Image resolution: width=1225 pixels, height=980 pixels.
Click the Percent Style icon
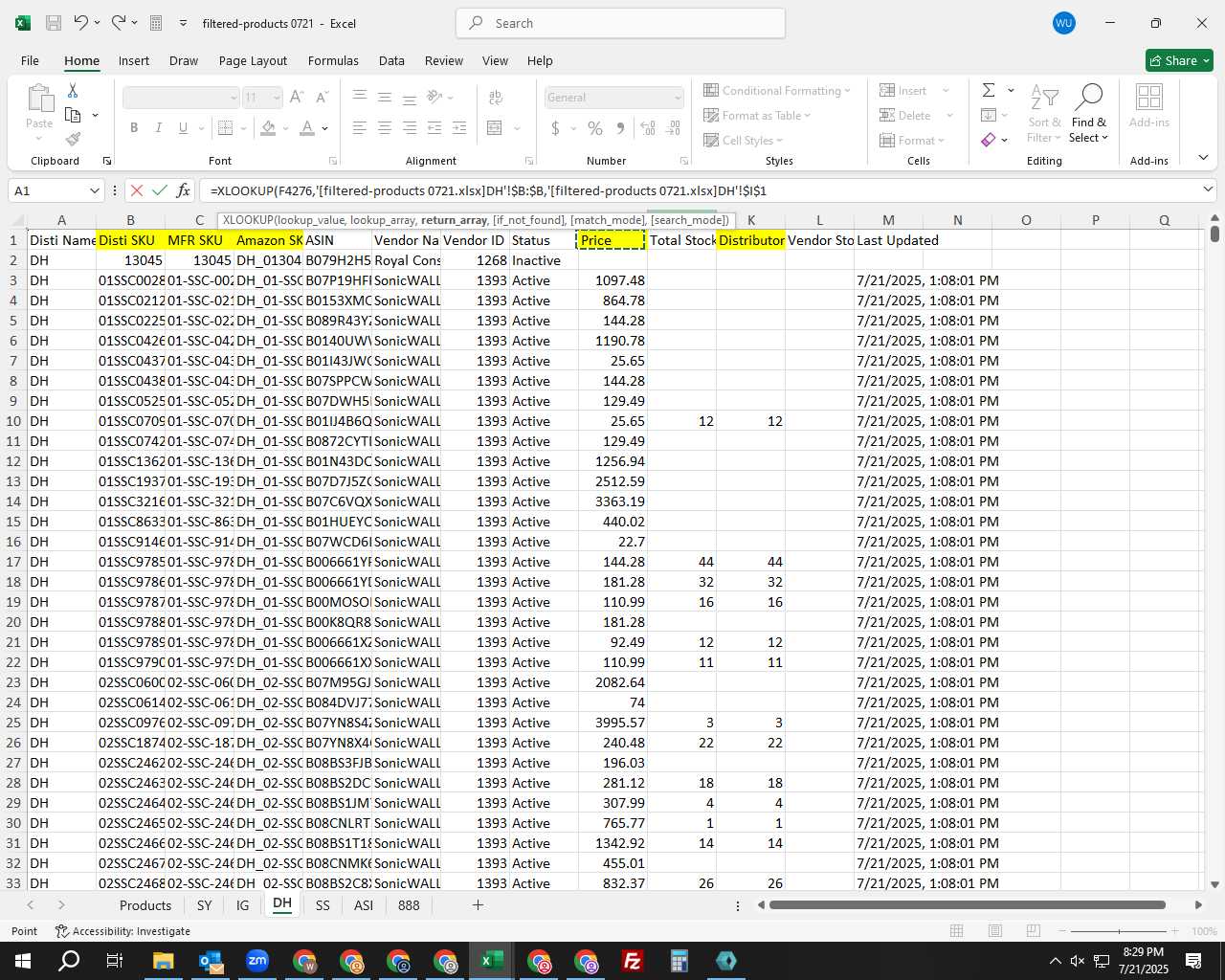pos(595,127)
